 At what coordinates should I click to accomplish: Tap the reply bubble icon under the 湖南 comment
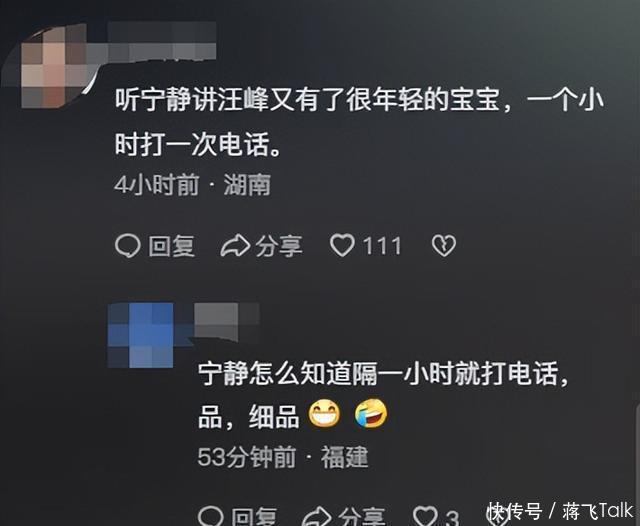pos(128,246)
